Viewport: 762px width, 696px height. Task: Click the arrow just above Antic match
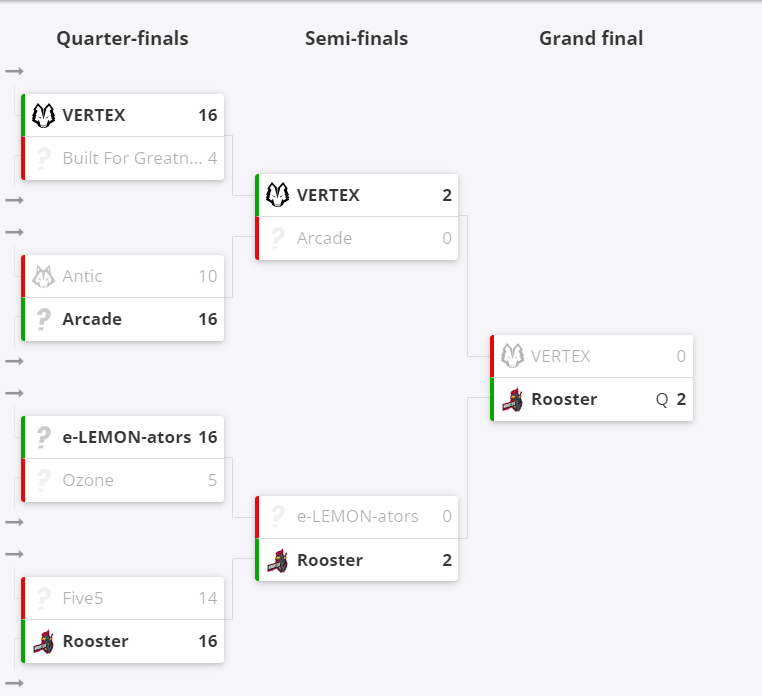[x=15, y=232]
